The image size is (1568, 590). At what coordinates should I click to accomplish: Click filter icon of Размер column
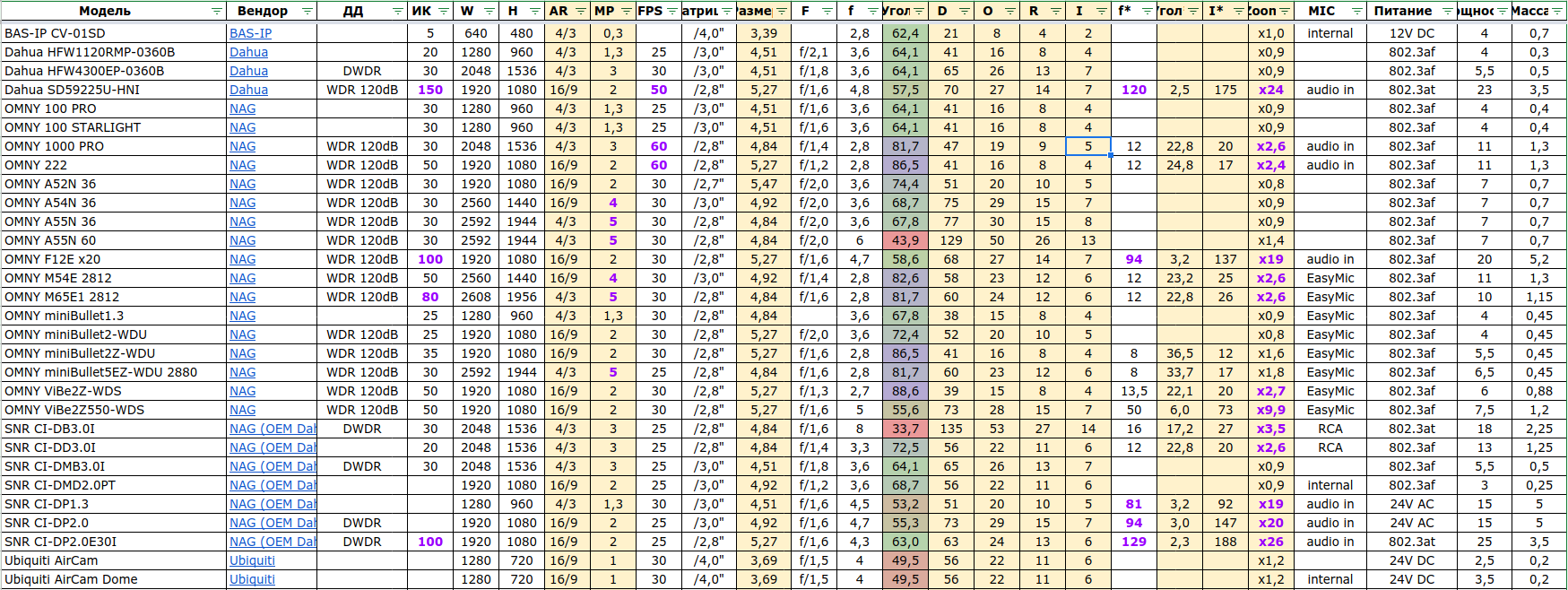click(x=782, y=12)
